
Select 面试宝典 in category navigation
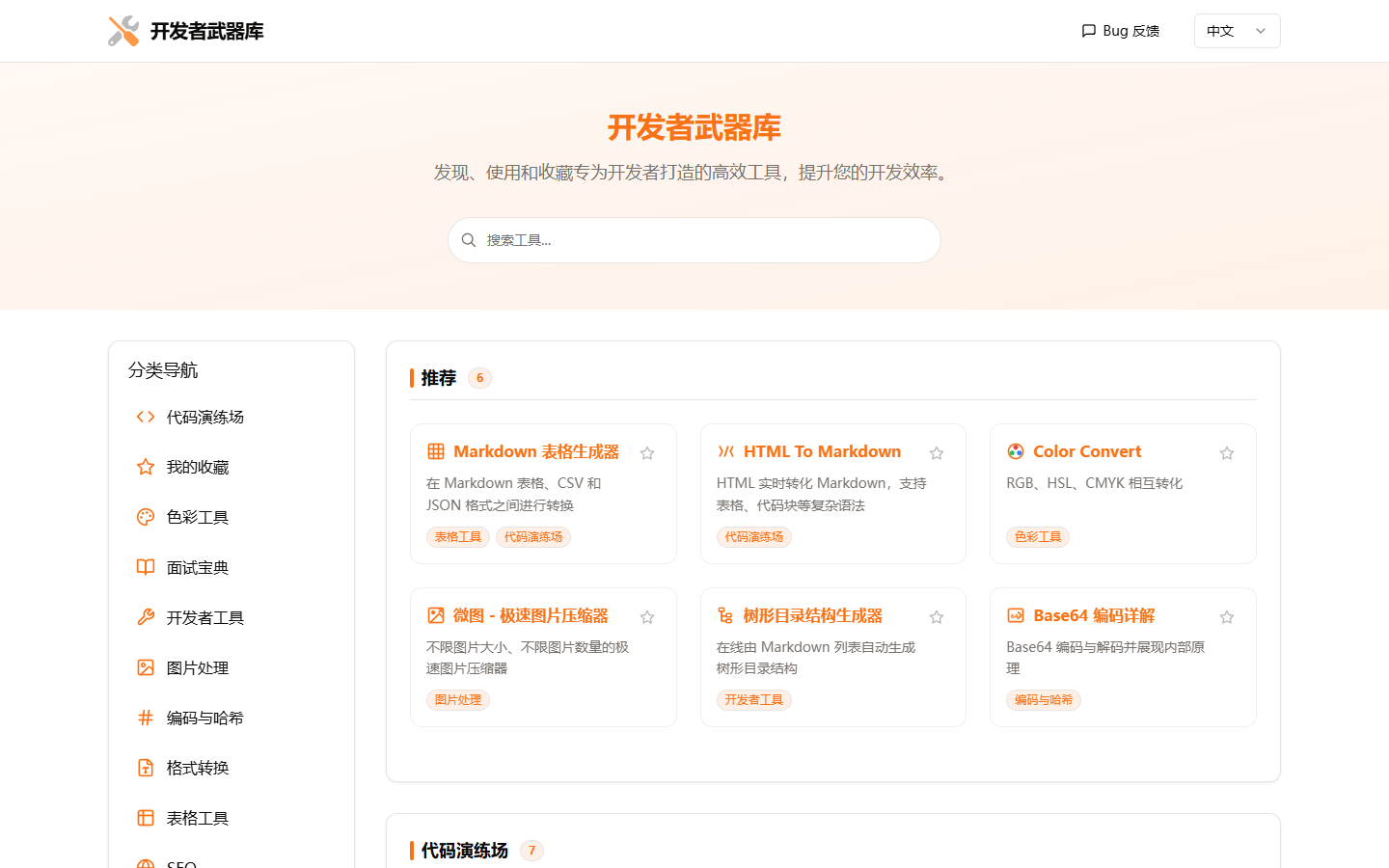[231, 567]
